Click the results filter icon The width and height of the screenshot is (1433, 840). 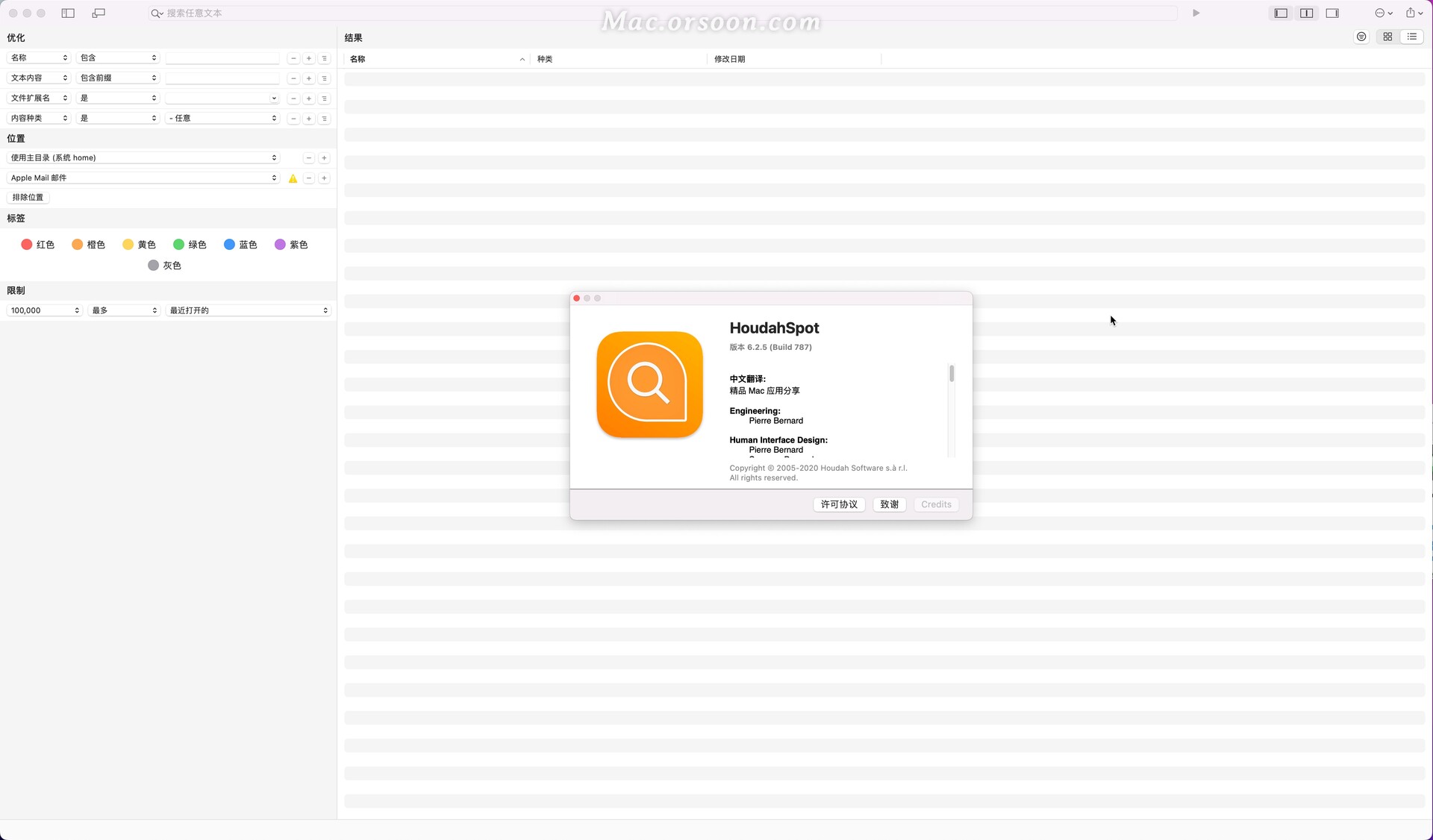(x=1361, y=37)
